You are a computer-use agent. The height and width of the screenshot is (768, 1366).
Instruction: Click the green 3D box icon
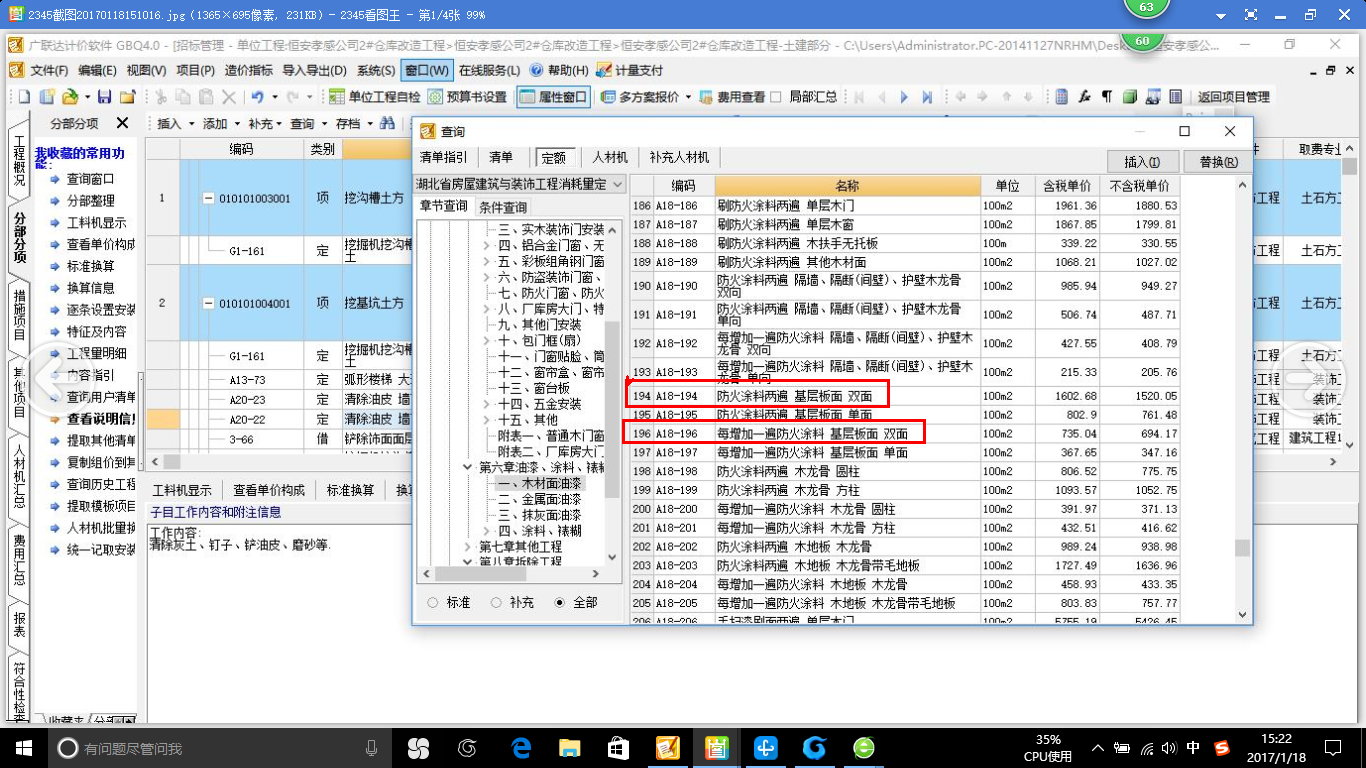1130,97
